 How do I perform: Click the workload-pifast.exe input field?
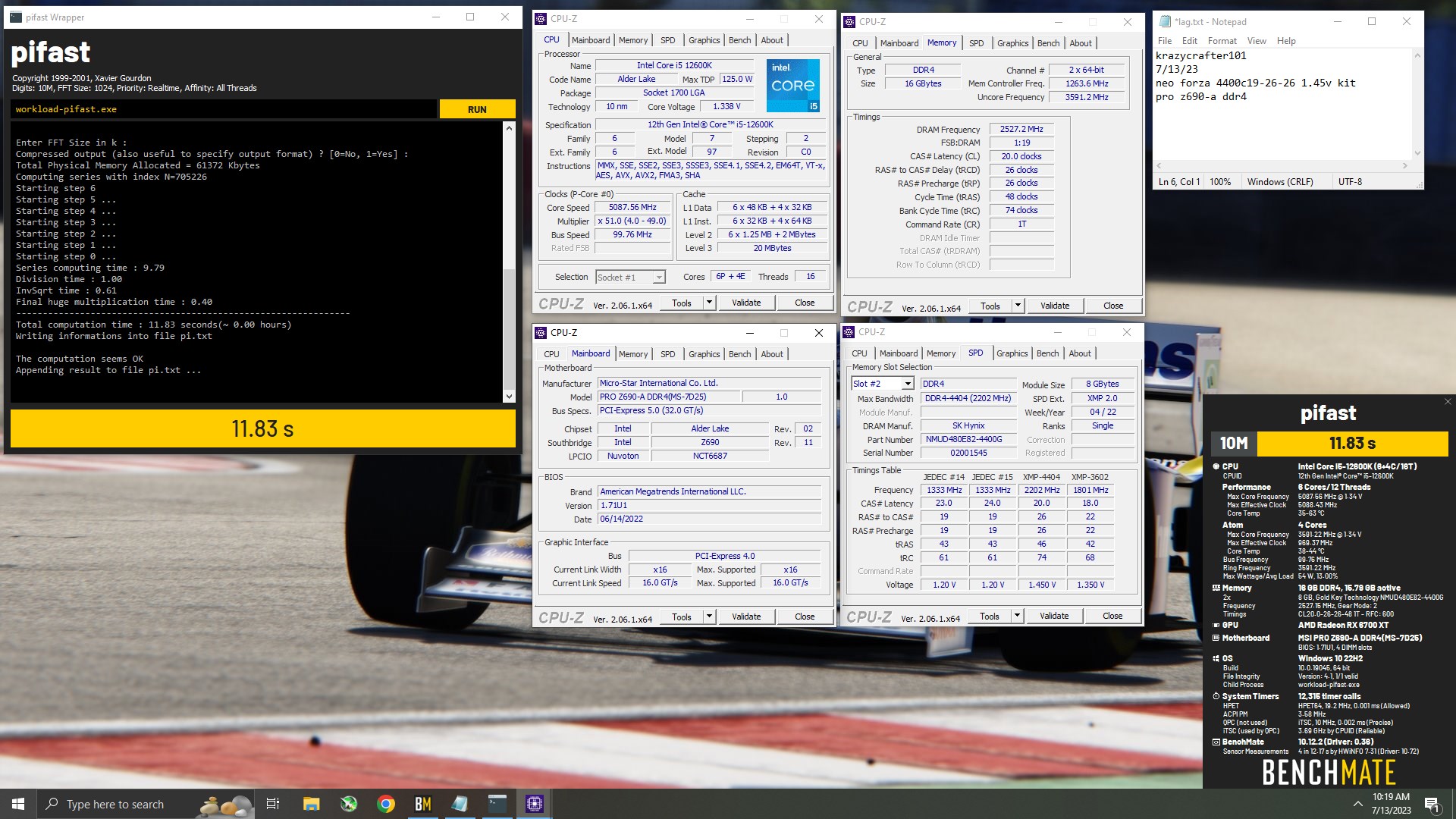coord(224,109)
